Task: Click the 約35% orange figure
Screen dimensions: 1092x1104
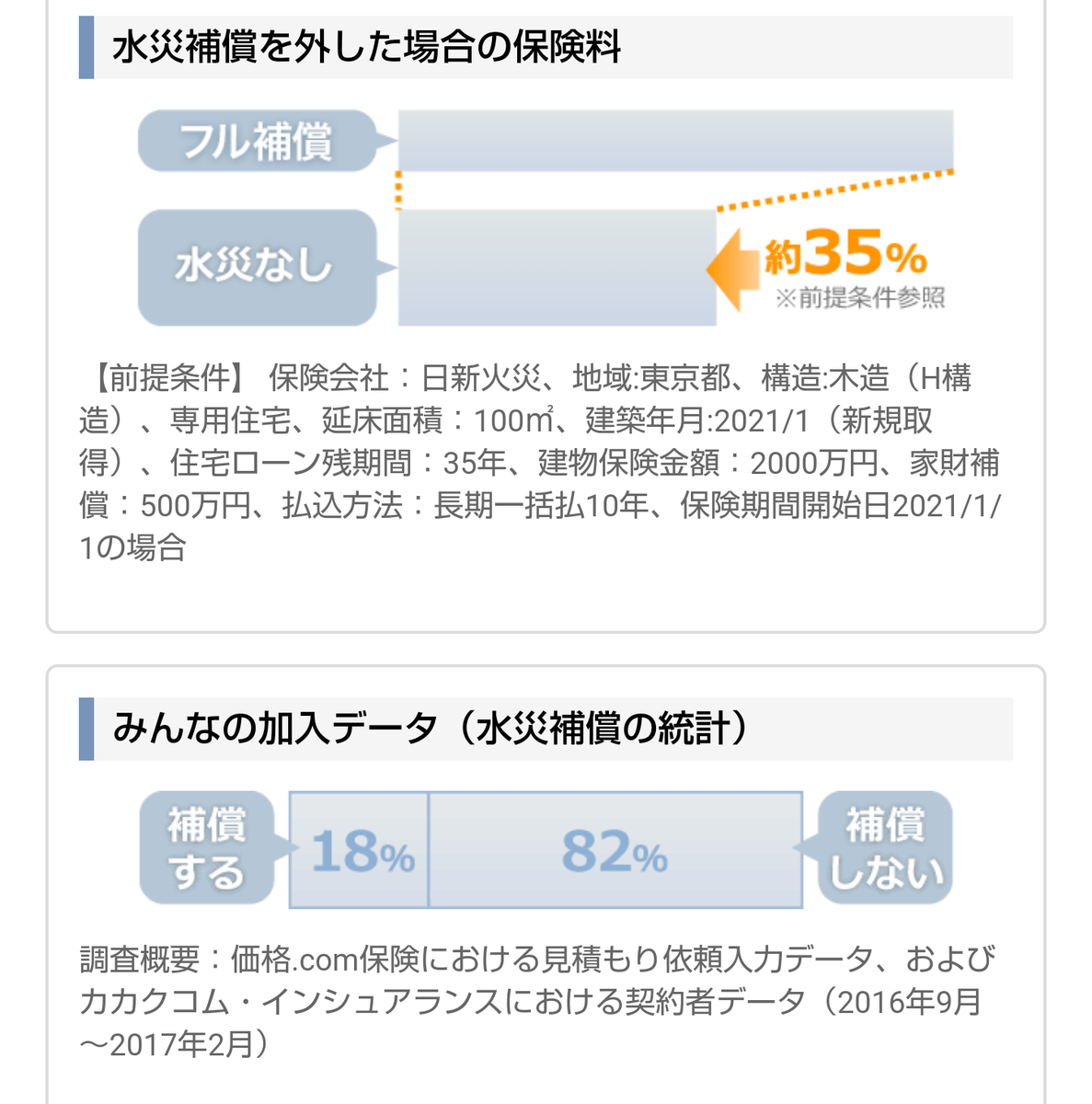Action: click(846, 254)
